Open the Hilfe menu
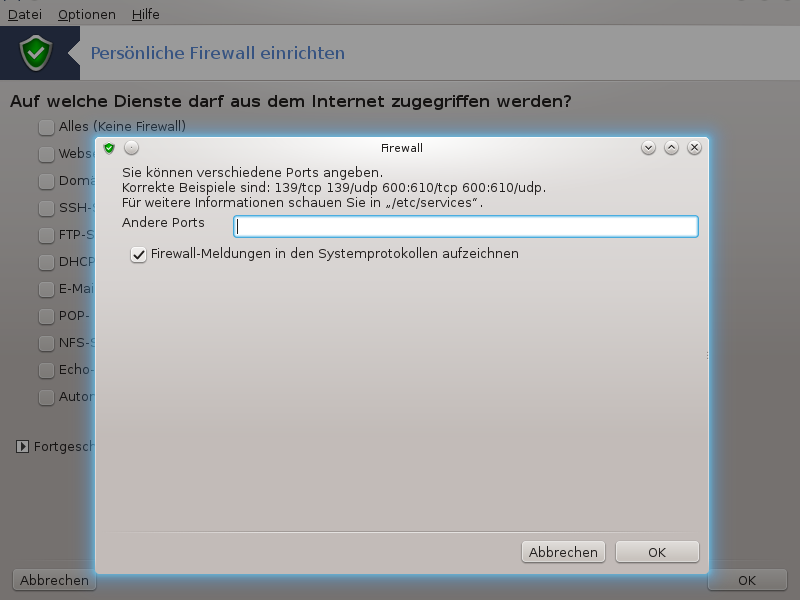The image size is (800, 600). pos(144,15)
